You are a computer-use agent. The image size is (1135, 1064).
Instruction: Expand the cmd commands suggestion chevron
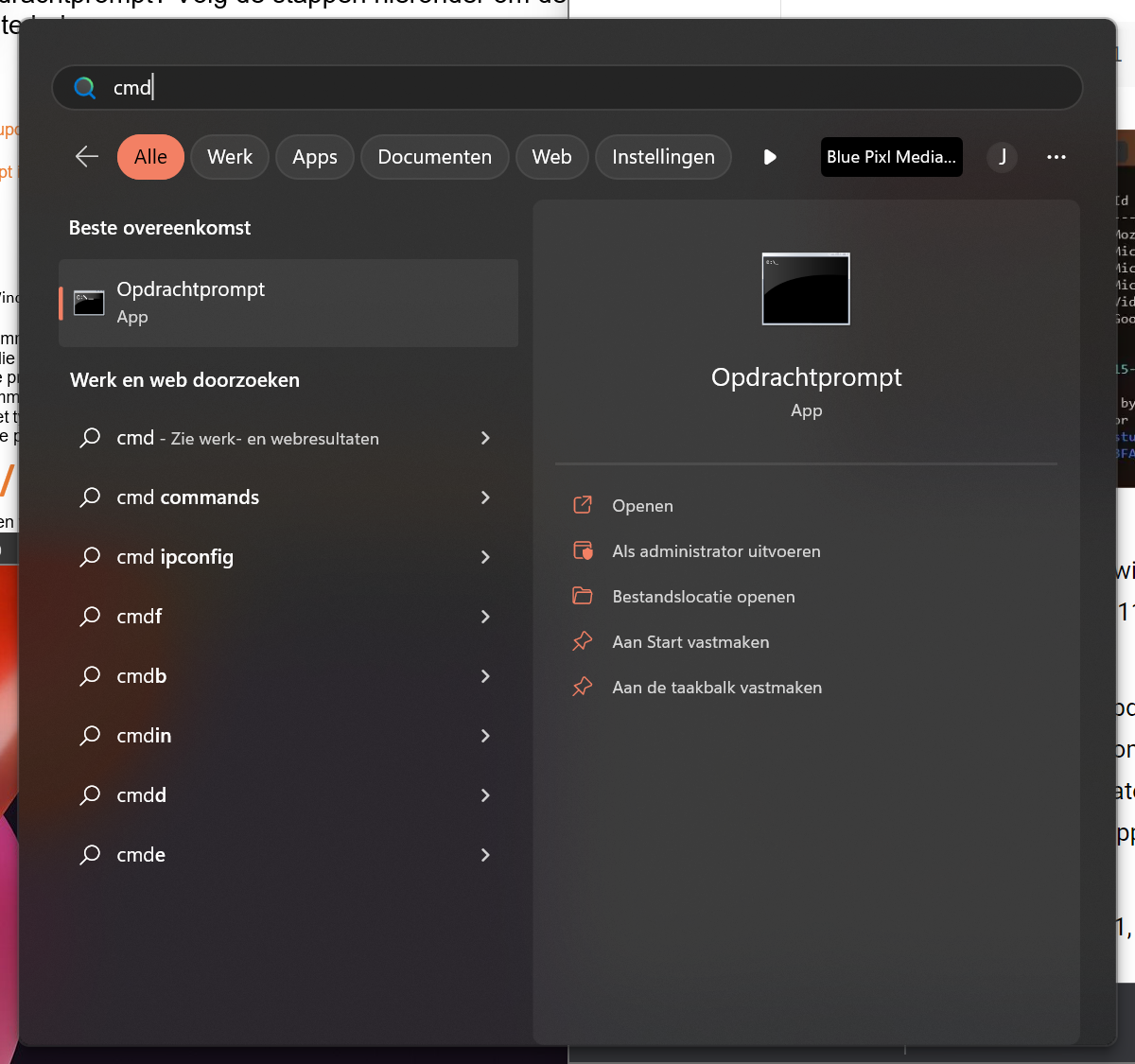click(485, 497)
